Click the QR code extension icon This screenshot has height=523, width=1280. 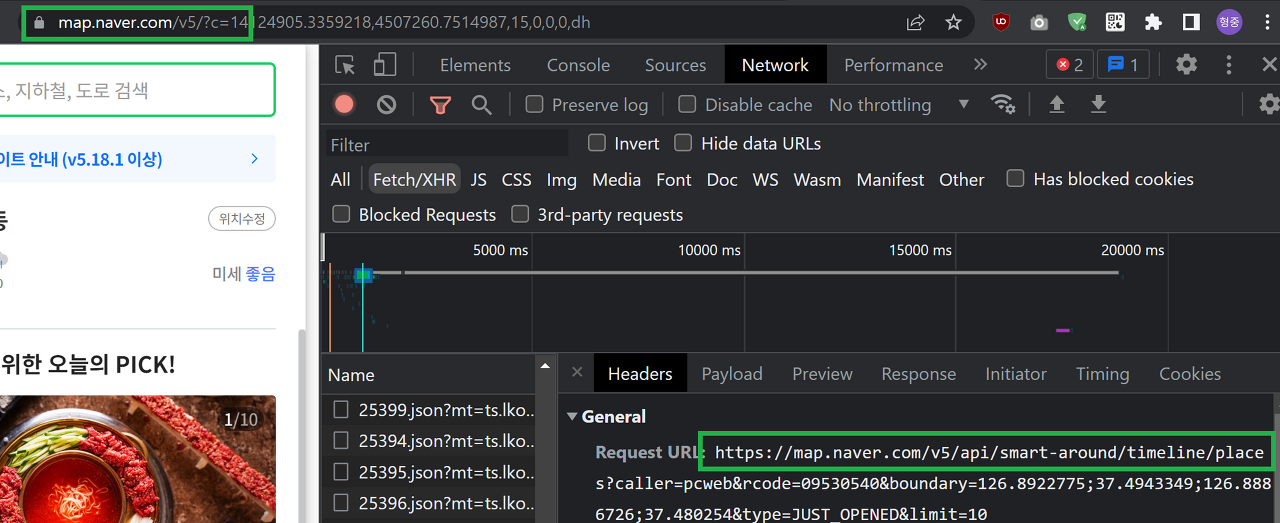pos(1115,22)
